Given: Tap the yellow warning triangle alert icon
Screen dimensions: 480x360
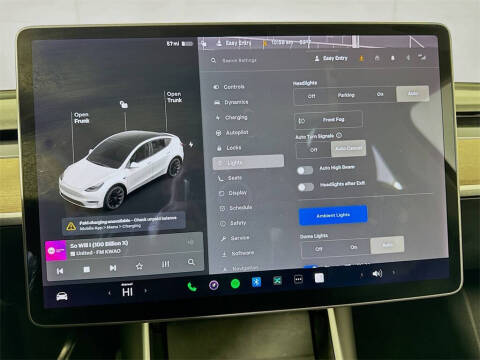Looking at the screenshot, I should (x=71, y=227).
